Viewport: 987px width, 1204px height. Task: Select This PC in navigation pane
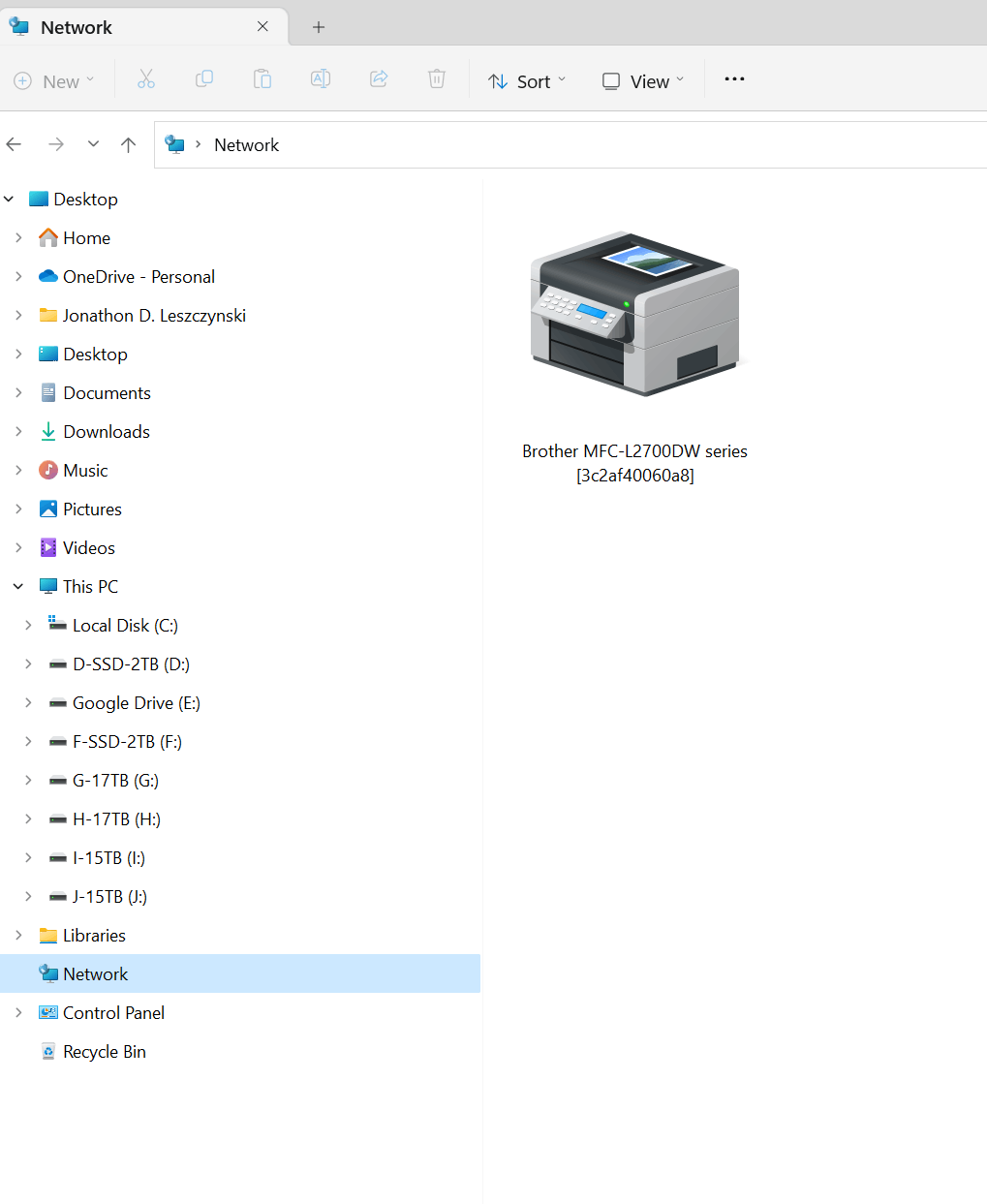(x=90, y=587)
